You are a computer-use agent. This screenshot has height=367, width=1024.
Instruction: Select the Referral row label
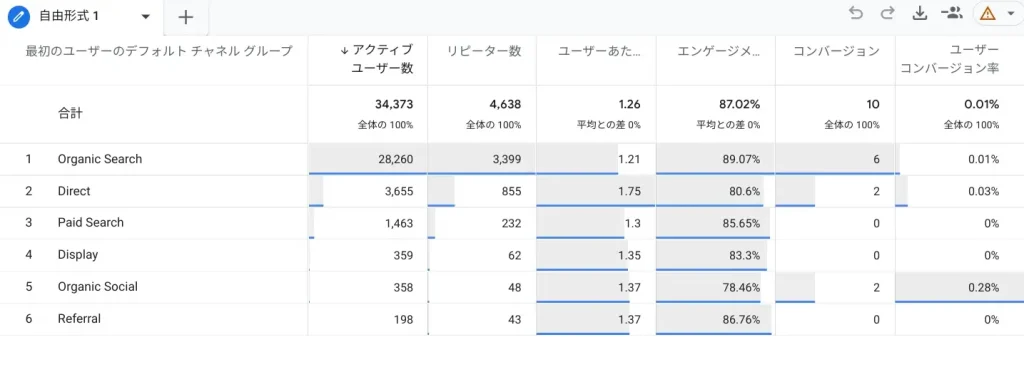[x=79, y=319]
